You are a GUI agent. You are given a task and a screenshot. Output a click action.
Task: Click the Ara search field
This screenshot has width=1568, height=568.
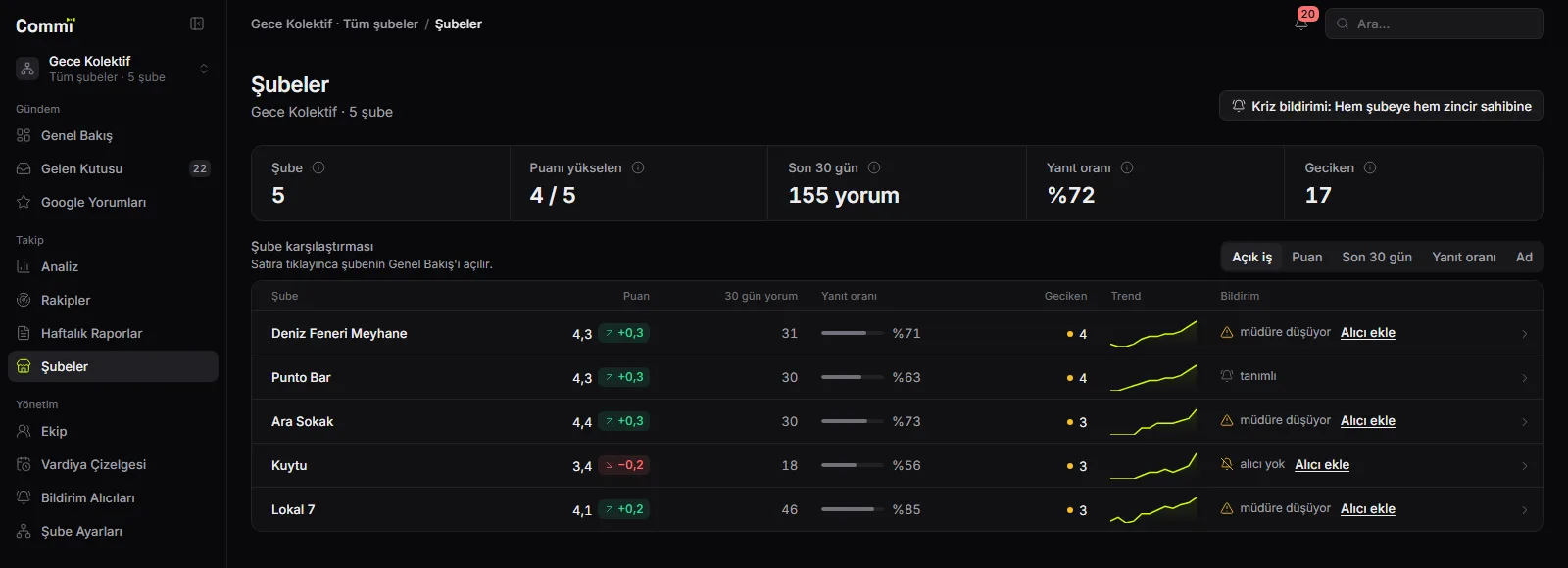click(x=1435, y=24)
